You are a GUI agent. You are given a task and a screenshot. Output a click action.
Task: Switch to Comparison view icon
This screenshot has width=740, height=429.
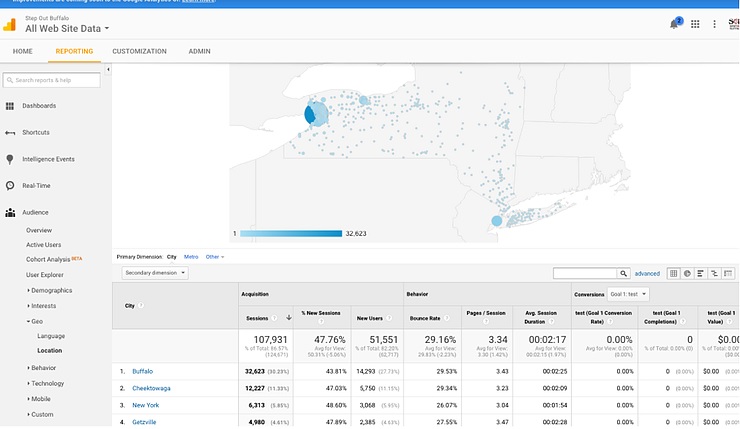pyautogui.click(x=714, y=273)
